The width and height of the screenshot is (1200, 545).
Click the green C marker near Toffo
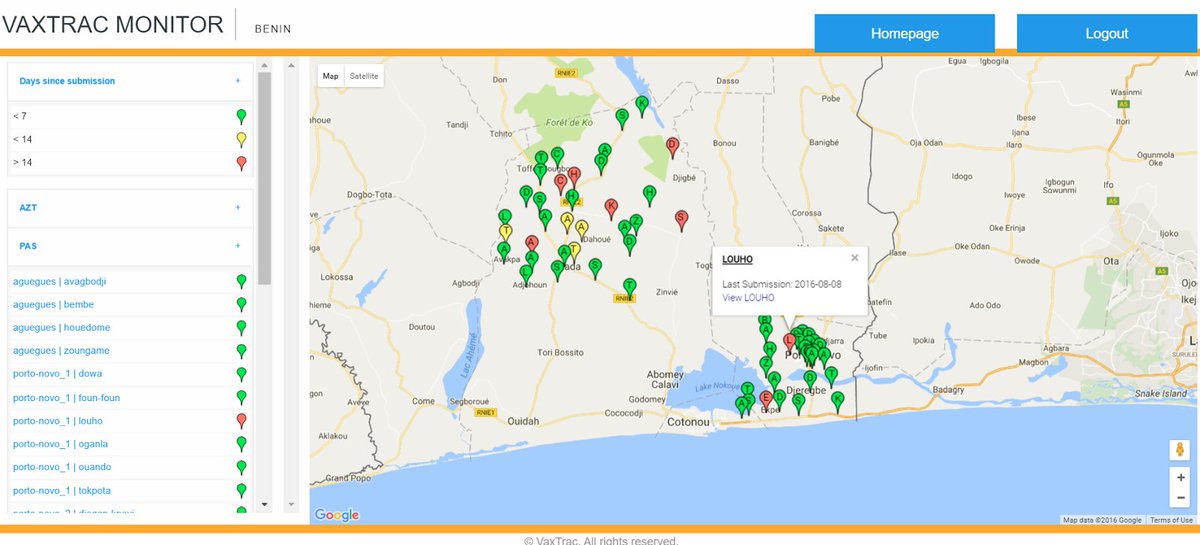click(557, 157)
